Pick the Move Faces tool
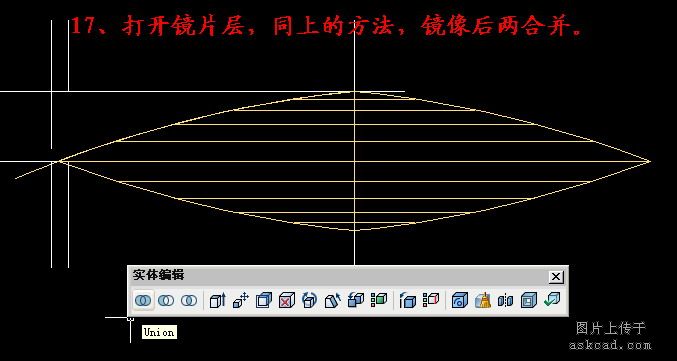The width and height of the screenshot is (677, 361). [240, 300]
